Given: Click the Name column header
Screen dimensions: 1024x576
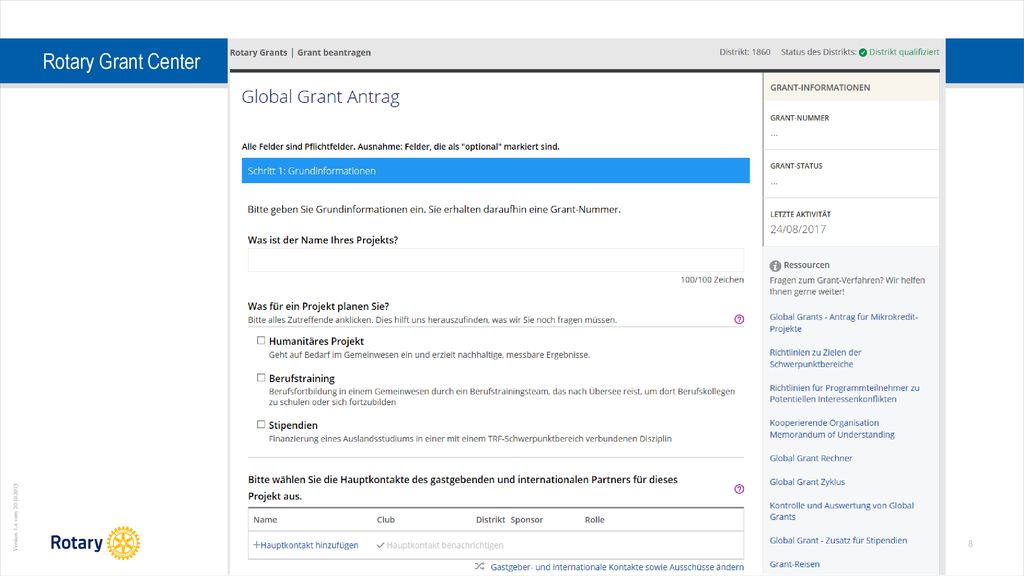Looking at the screenshot, I should pyautogui.click(x=265, y=520).
